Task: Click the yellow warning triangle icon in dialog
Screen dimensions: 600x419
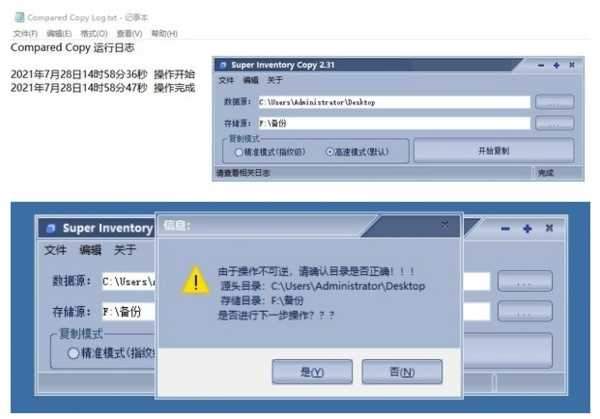Action: (x=196, y=281)
